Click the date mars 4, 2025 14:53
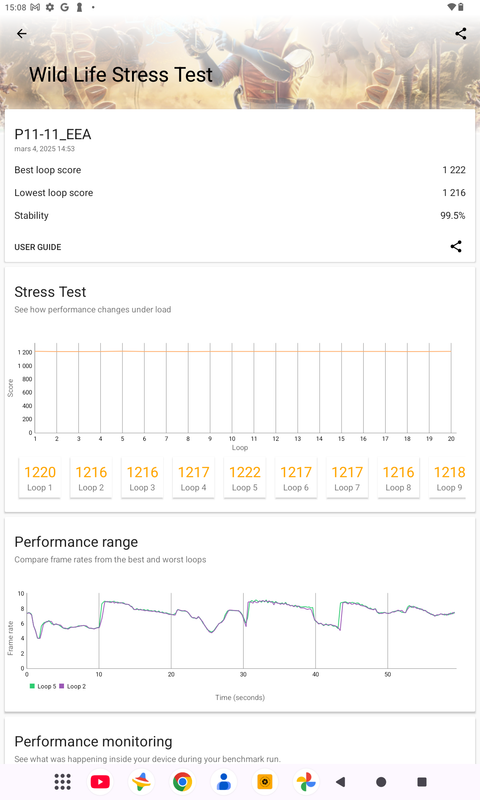 click(x=44, y=149)
